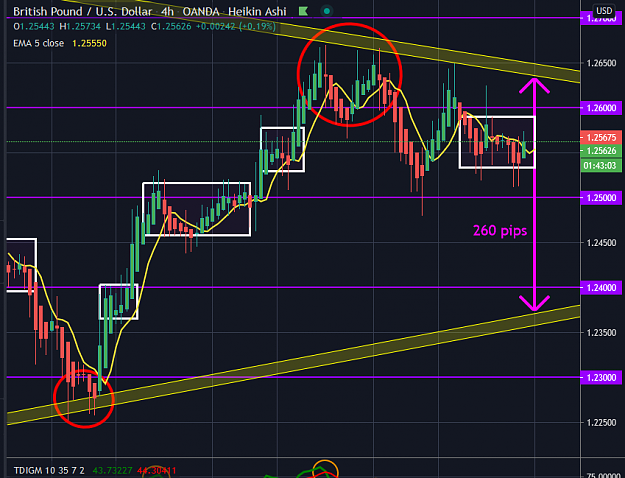Screen dimensions: 625x478
Task: Click the change value +0.00242 (+0.19%)
Action: point(235,27)
